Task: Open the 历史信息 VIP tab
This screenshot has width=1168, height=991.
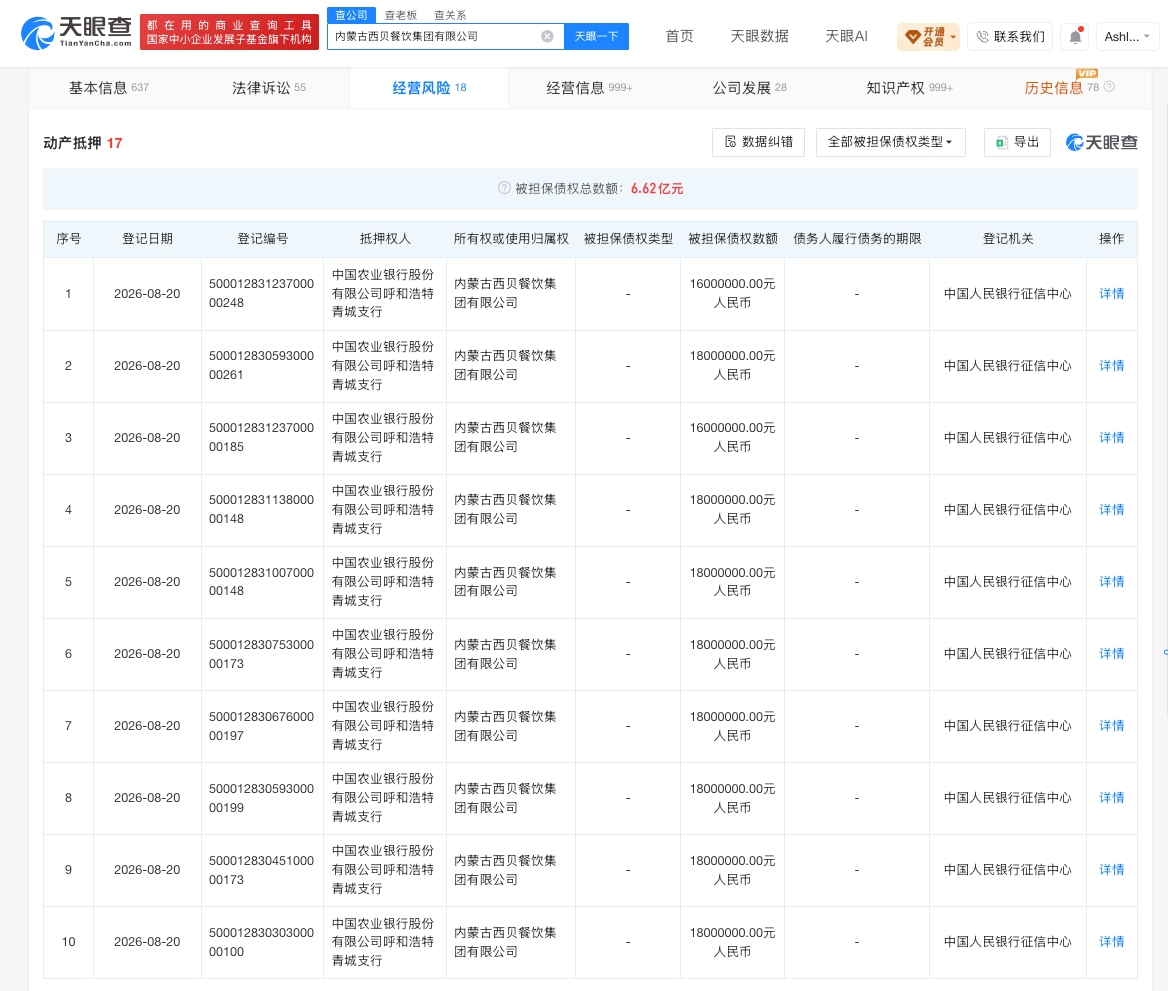Action: [1061, 88]
